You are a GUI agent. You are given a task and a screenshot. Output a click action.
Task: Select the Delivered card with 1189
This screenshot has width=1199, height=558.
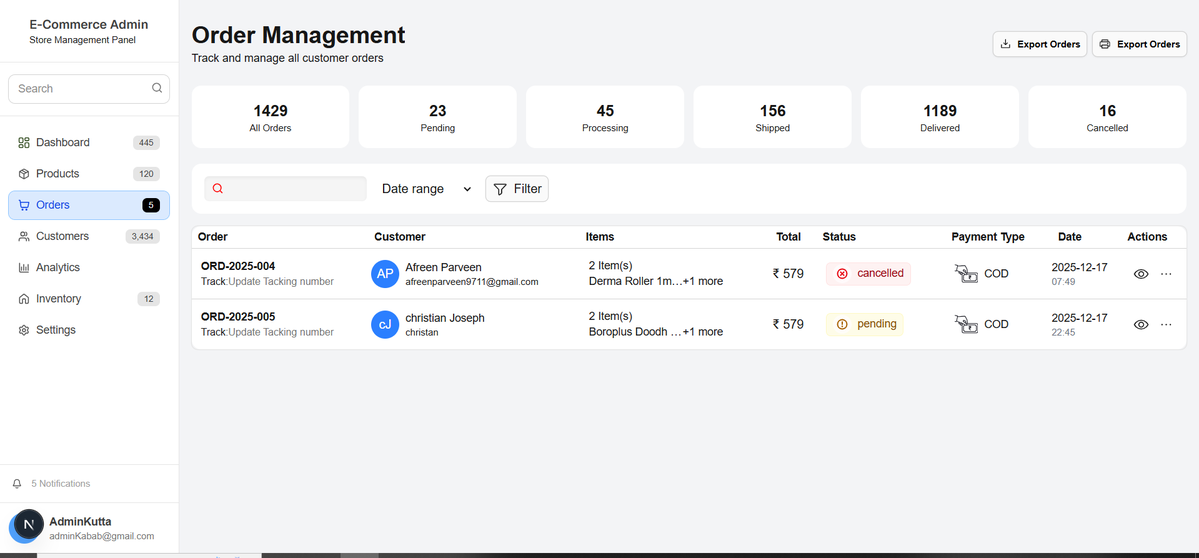pos(940,117)
